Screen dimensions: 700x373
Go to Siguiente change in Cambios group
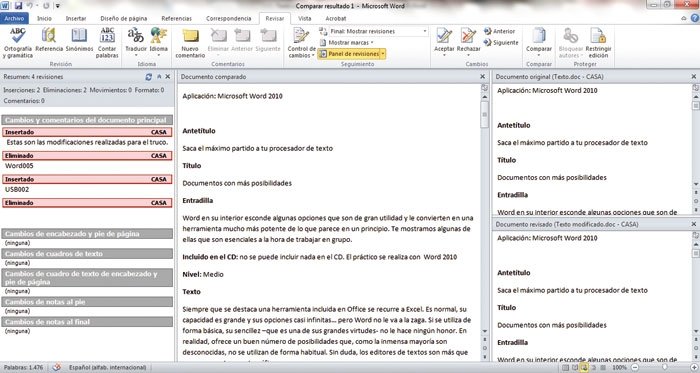coord(501,43)
